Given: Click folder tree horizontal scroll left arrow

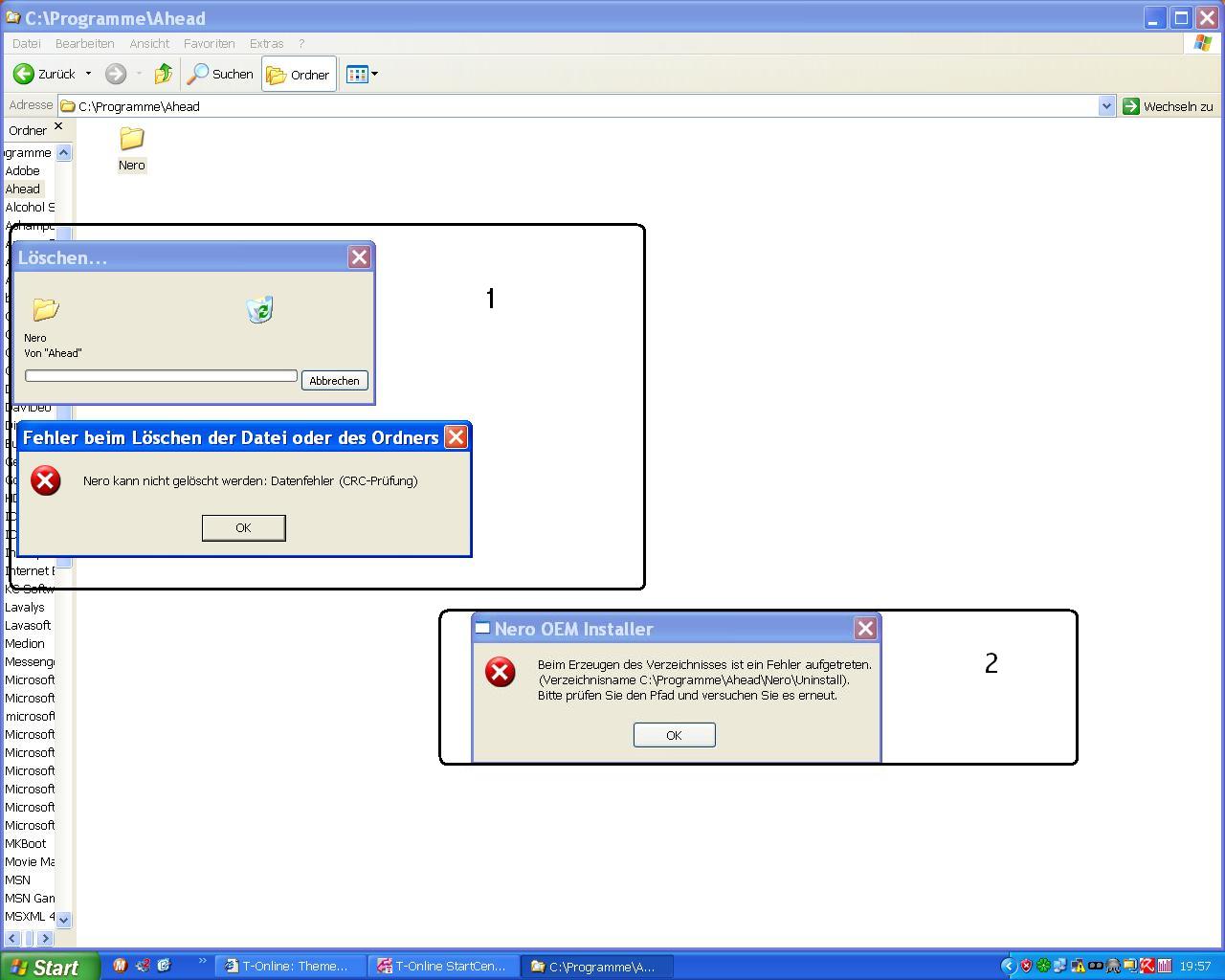Looking at the screenshot, I should pyautogui.click(x=12, y=939).
